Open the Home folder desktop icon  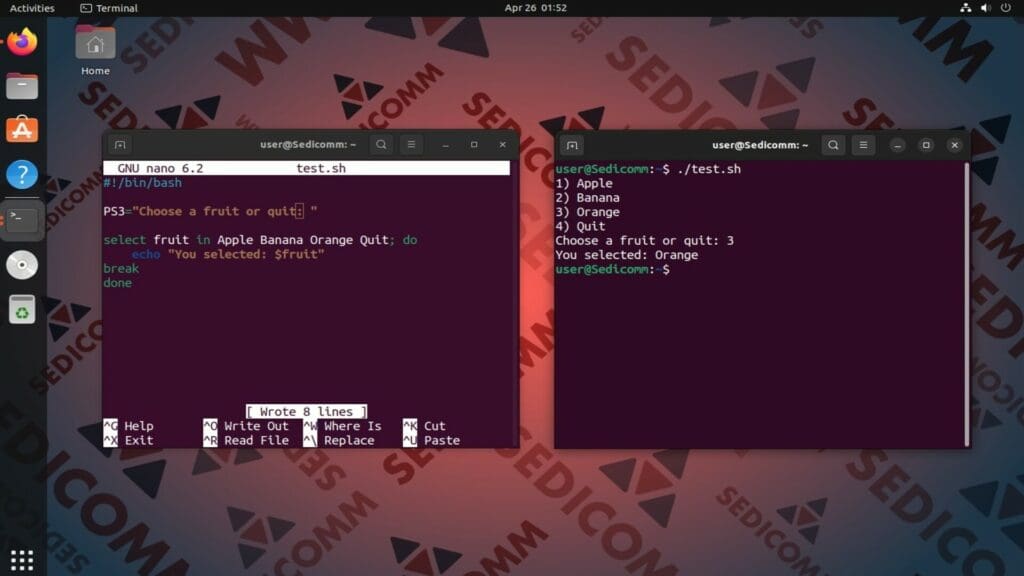tap(95, 50)
